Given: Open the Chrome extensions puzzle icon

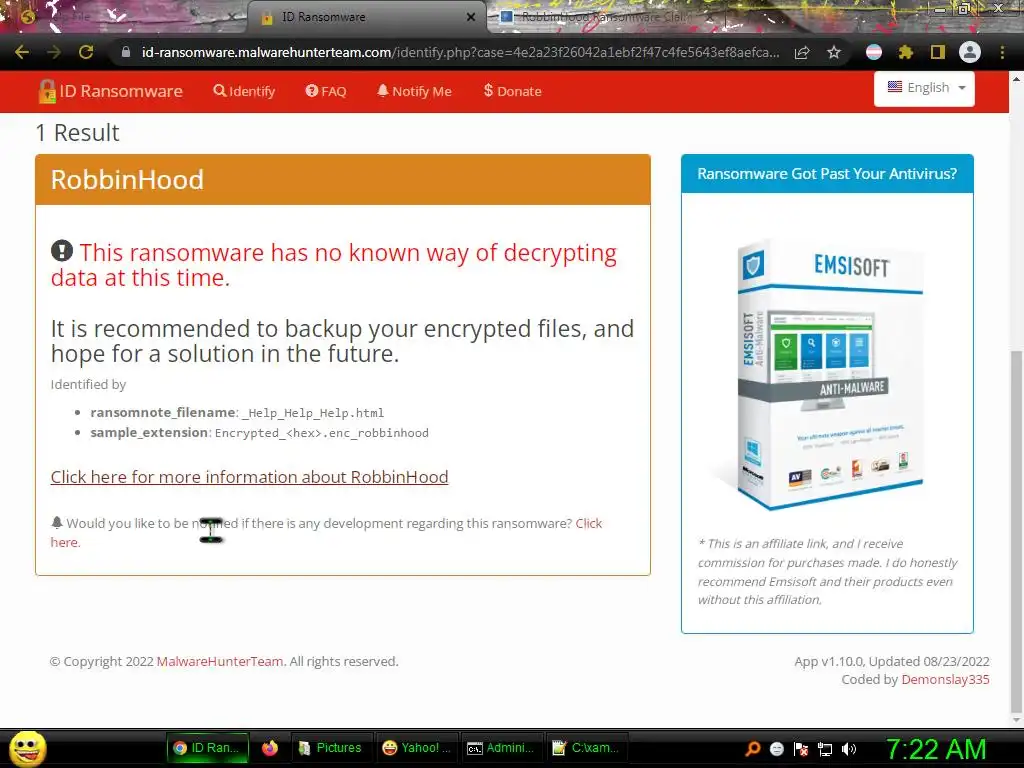Looking at the screenshot, I should coord(906,52).
